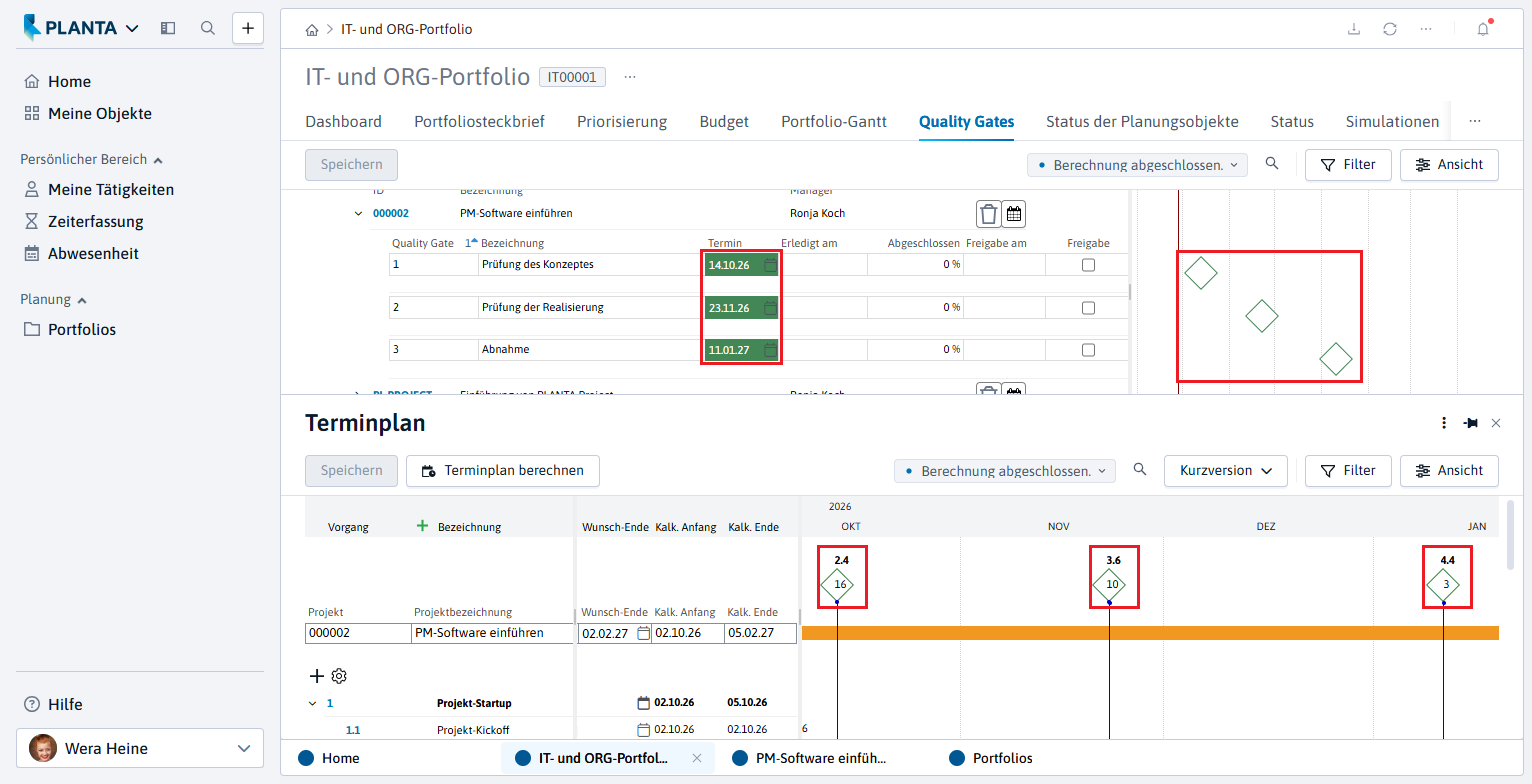The image size is (1532, 784).
Task: Click search magnifier in Quality Gates toolbar
Action: coord(1272,164)
